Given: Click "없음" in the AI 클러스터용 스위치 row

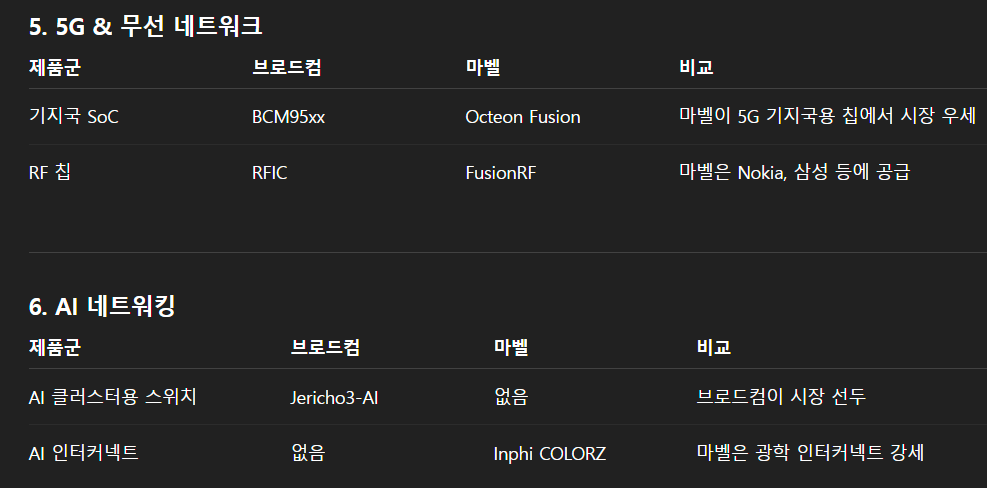Looking at the screenshot, I should tap(510, 398).
